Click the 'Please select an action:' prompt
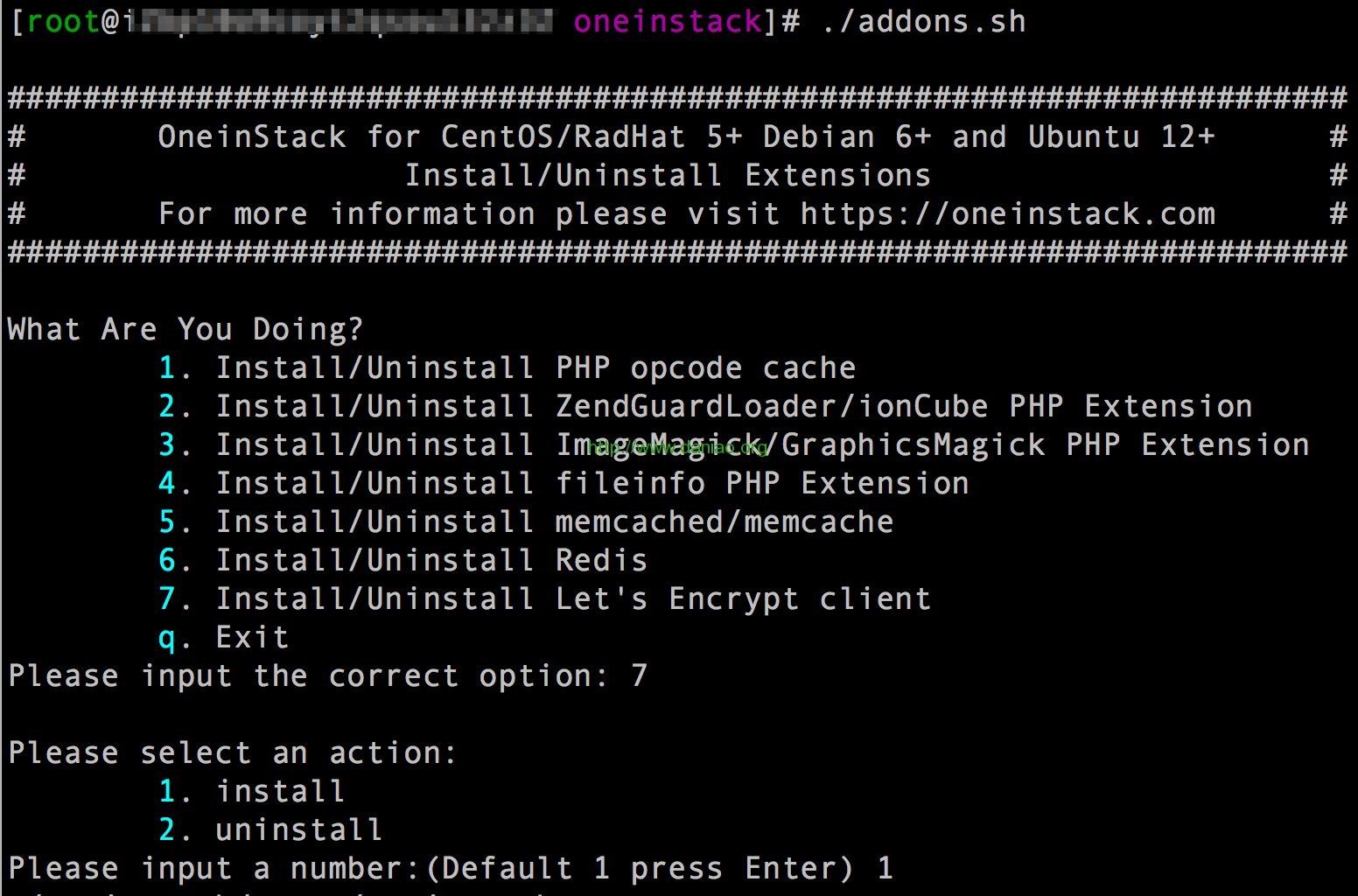The image size is (1358, 896). 233,753
